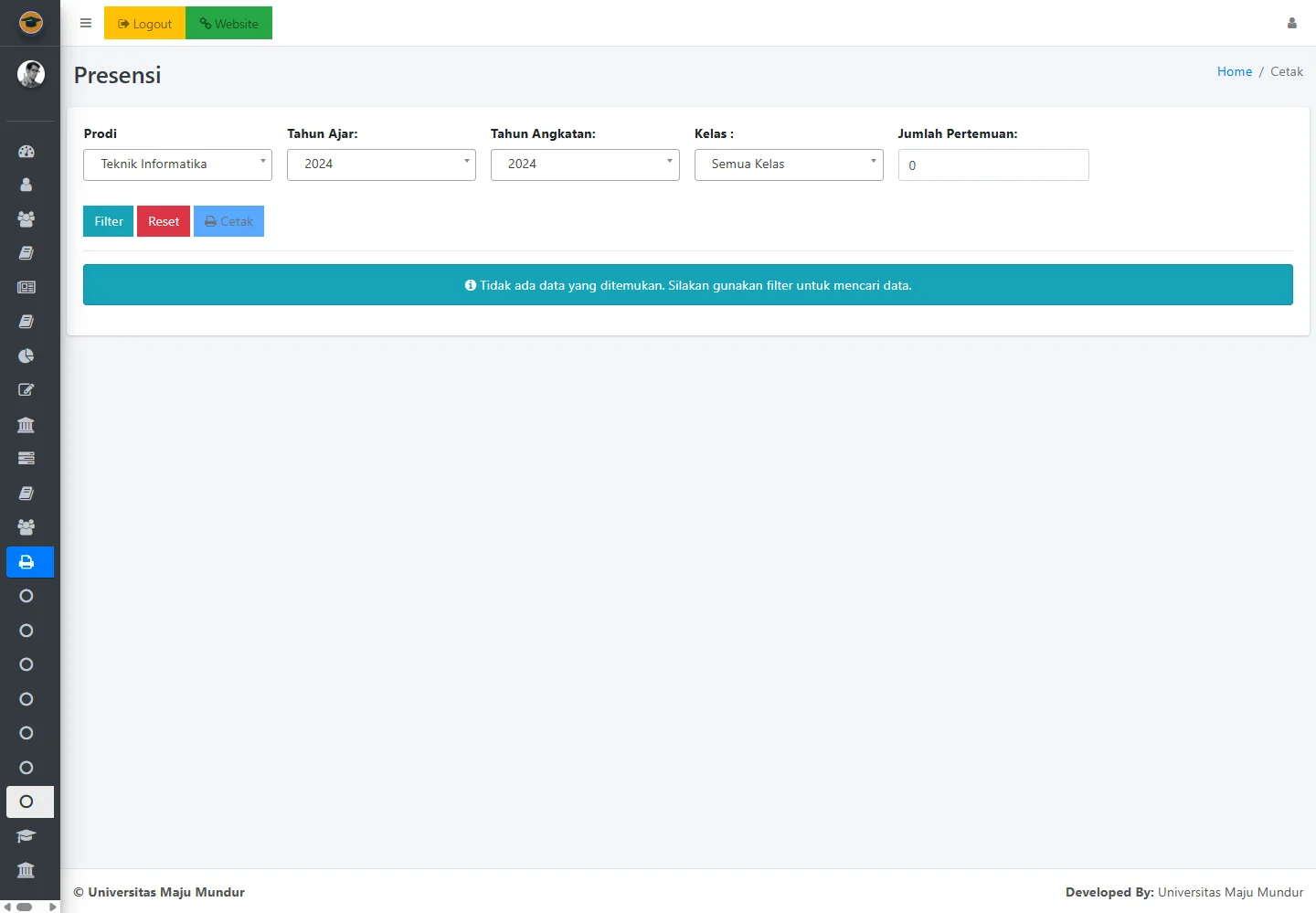Click the profile avatar photo in sidebar
Screen dimensions: 1316x913
coord(31,74)
